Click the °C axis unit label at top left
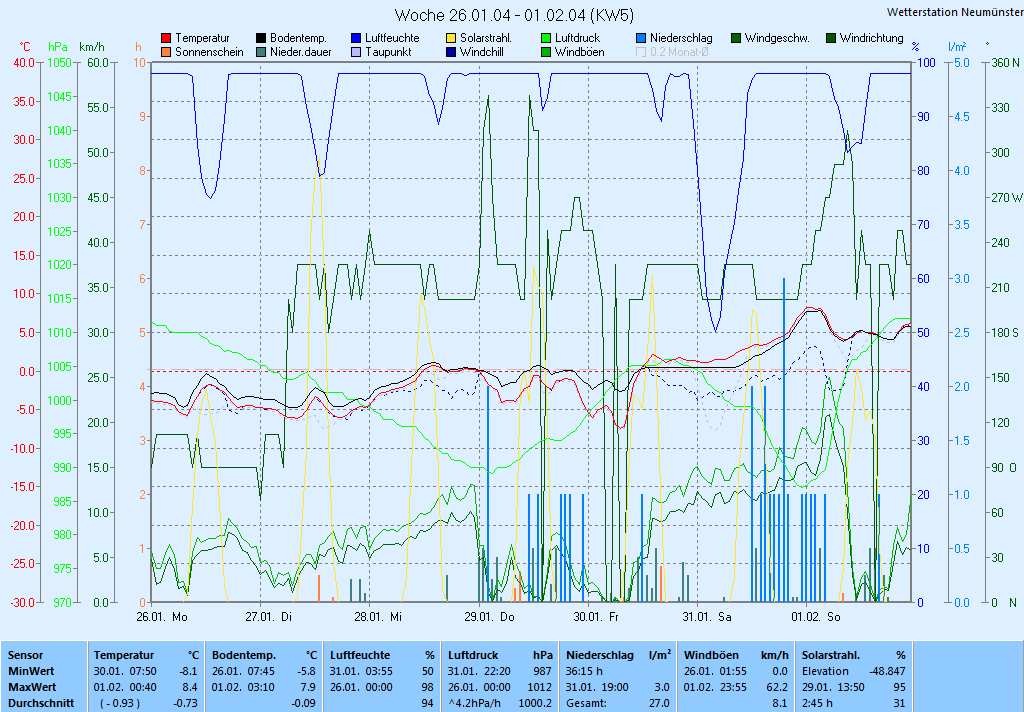This screenshot has height=712, width=1024. pyautogui.click(x=25, y=47)
